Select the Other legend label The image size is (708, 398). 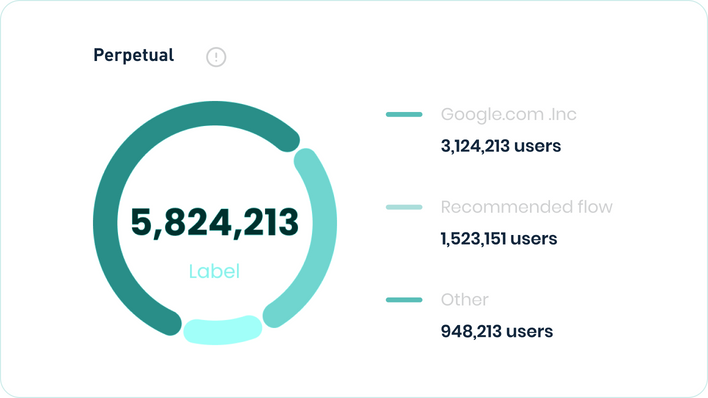click(x=465, y=300)
